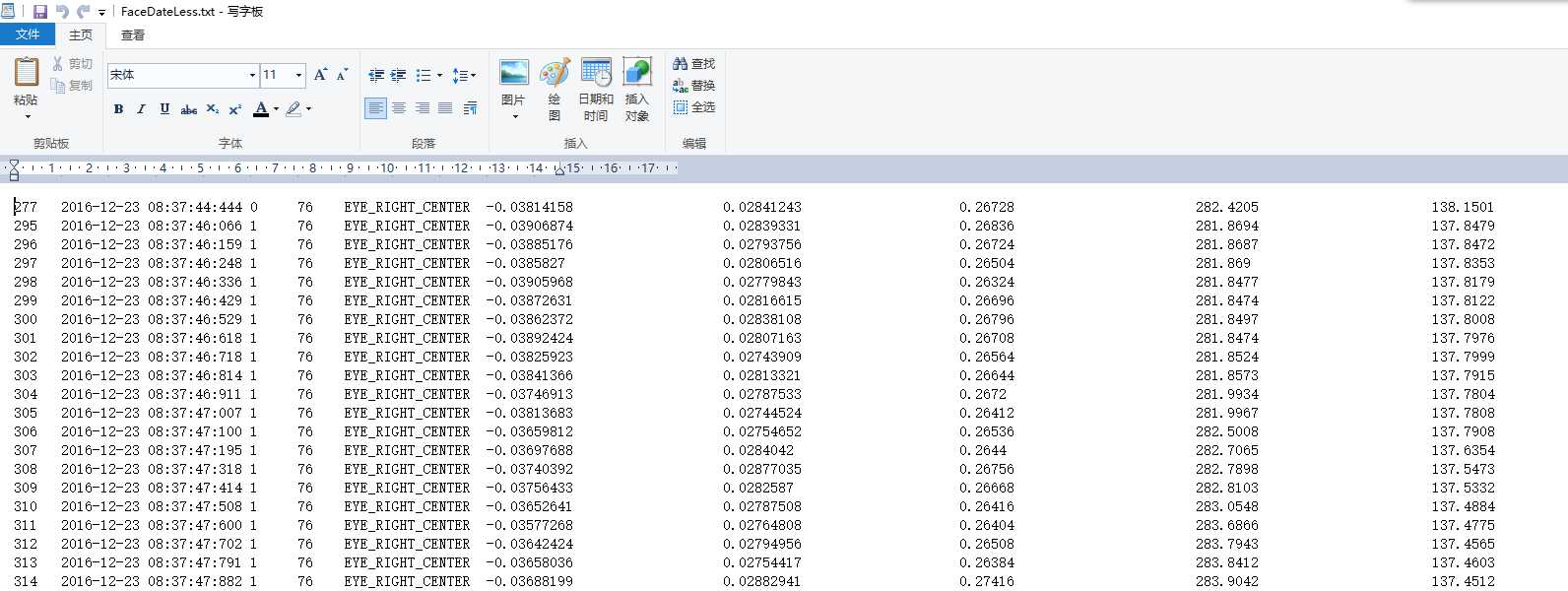Click into the font size field 11
The width and height of the screenshot is (1568, 591).
tap(277, 75)
